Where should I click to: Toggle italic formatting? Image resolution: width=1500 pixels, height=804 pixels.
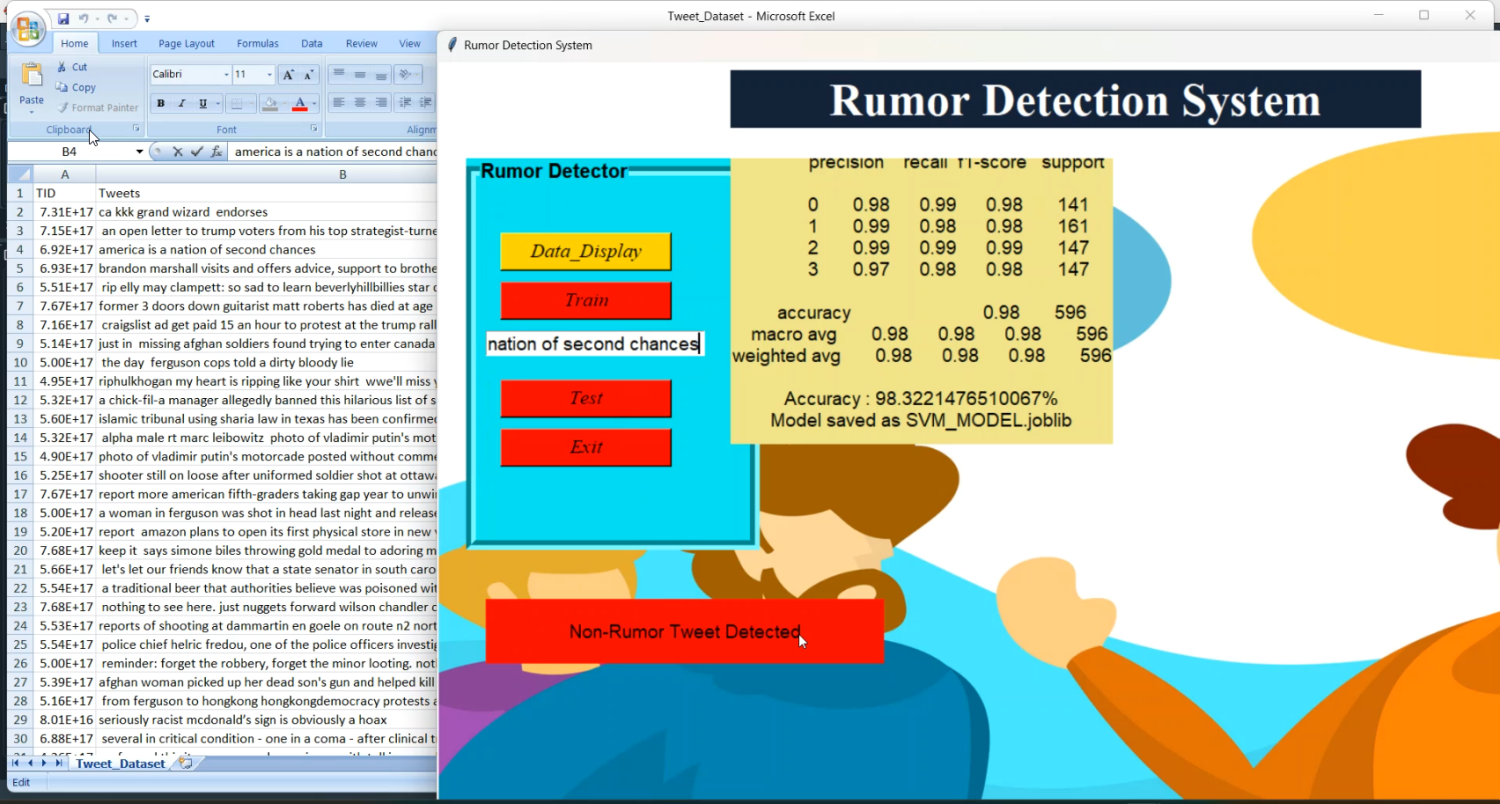[181, 104]
